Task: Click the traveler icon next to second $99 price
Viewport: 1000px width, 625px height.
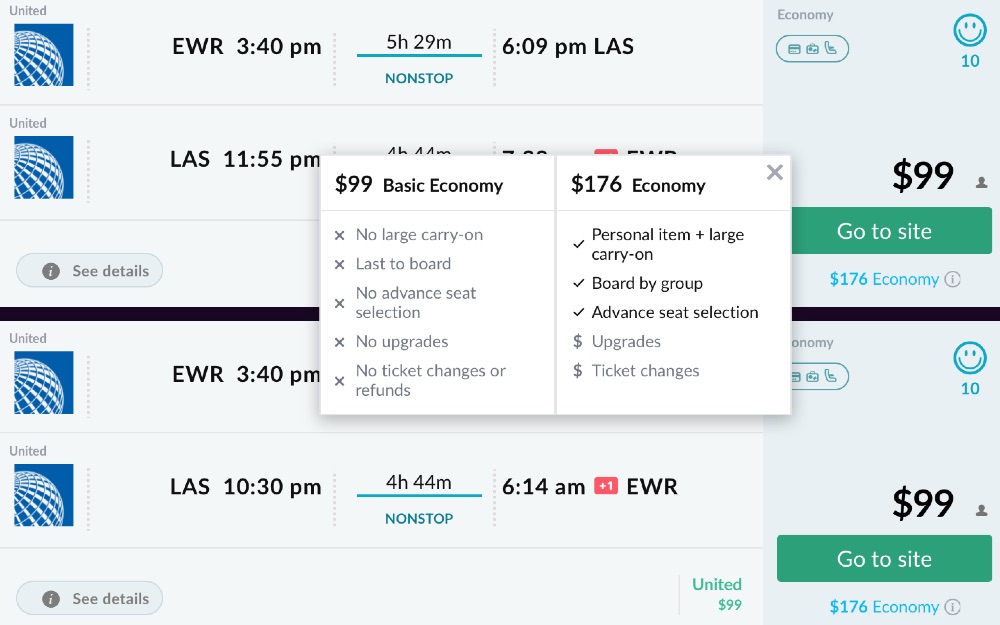Action: tap(981, 510)
